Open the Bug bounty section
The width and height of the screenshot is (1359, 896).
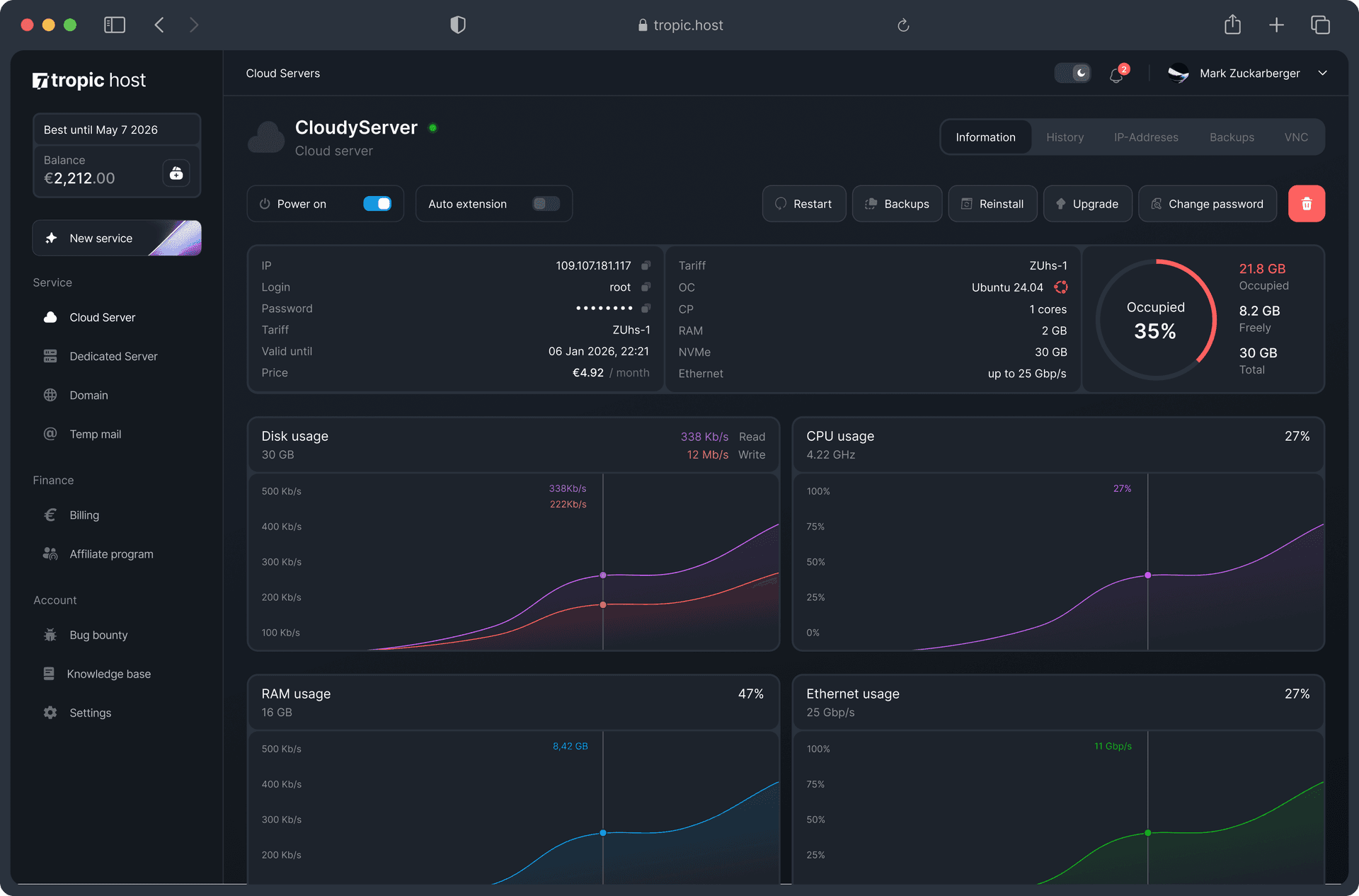(98, 635)
